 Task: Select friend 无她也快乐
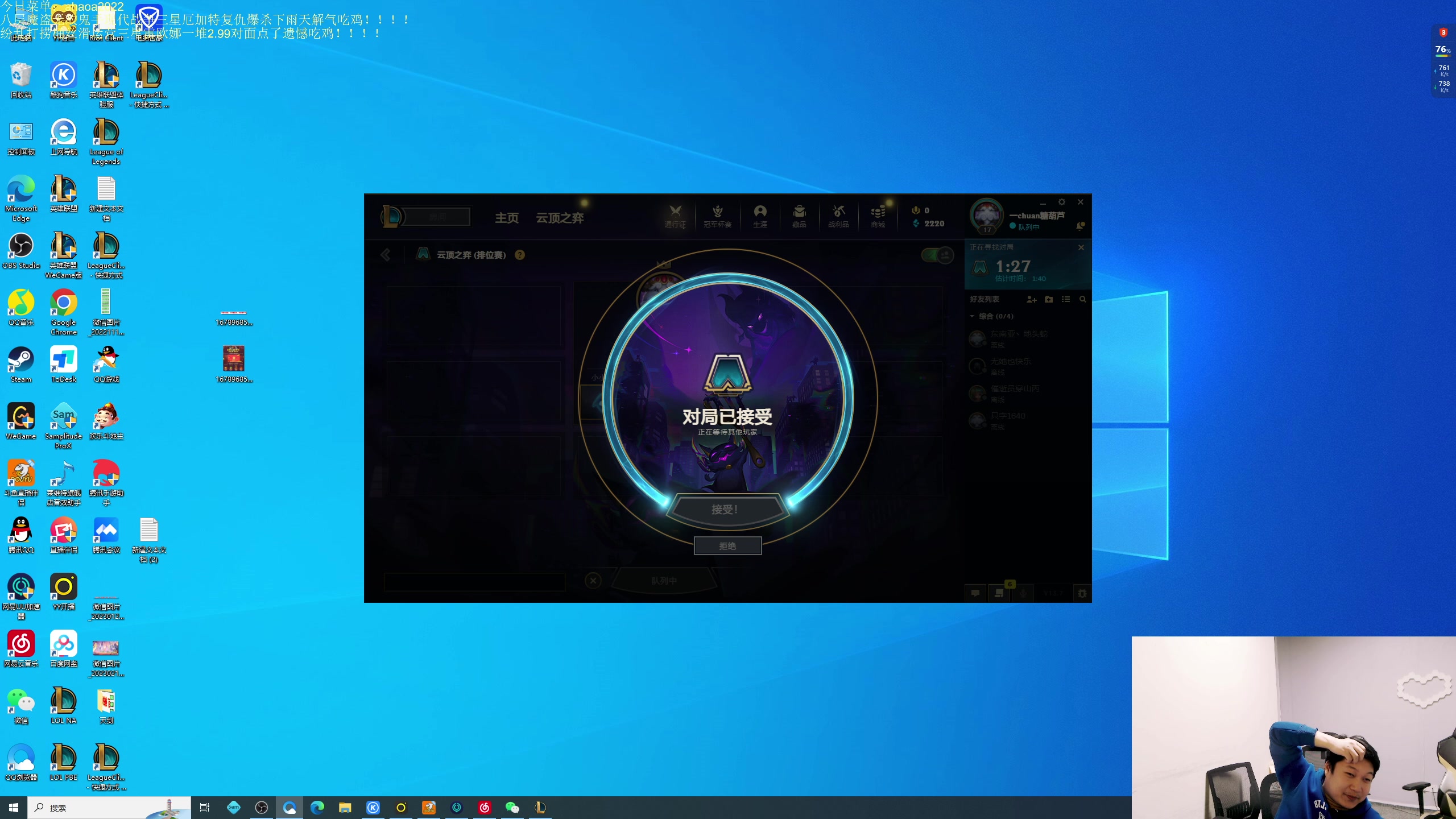[1027, 366]
